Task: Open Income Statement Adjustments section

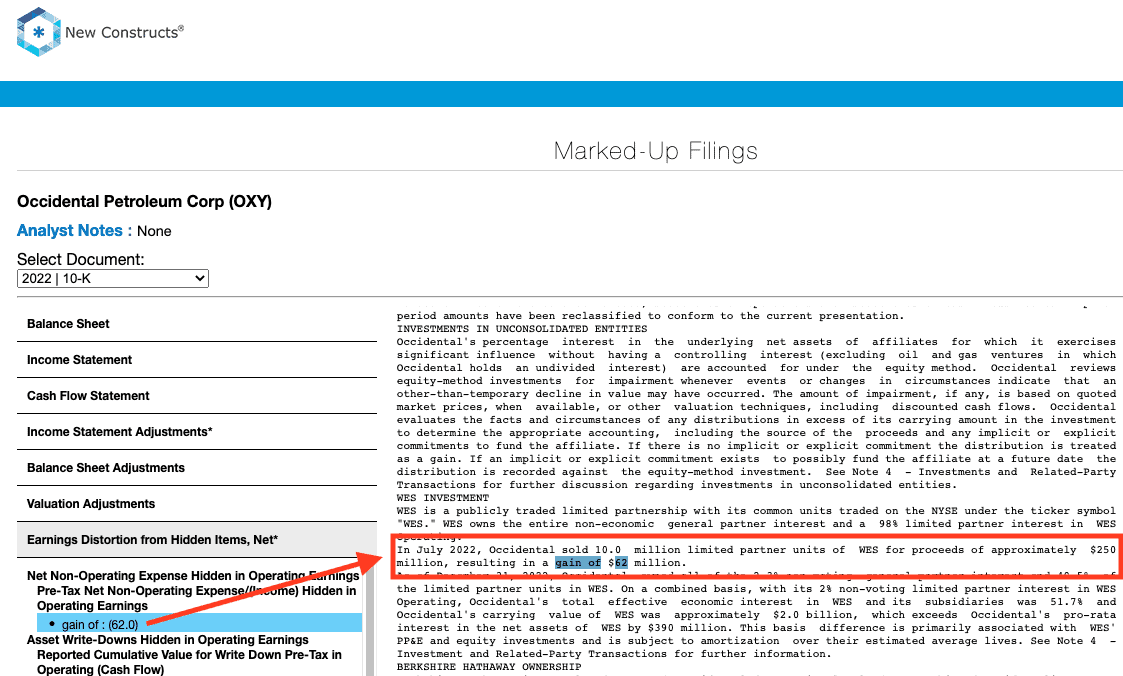Action: point(197,432)
